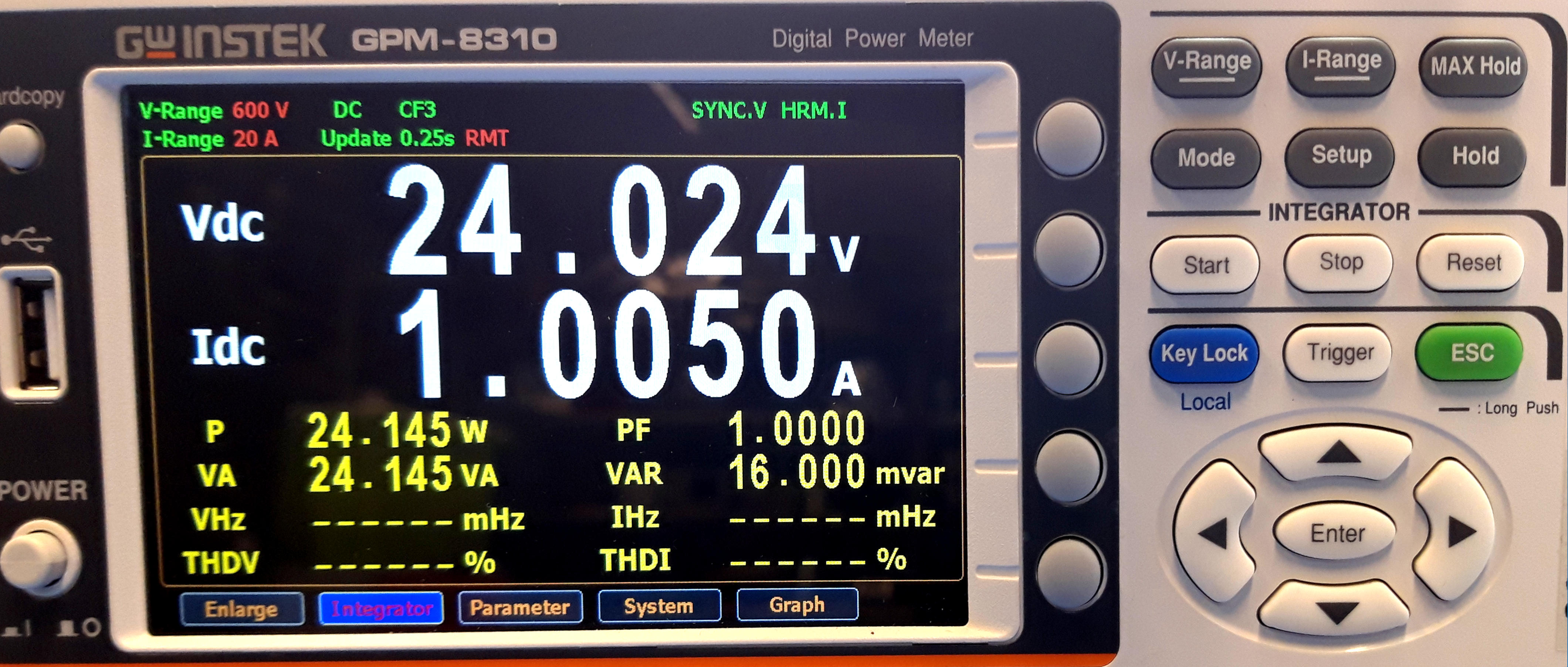Start the integrator
1568x667 pixels.
point(1206,265)
